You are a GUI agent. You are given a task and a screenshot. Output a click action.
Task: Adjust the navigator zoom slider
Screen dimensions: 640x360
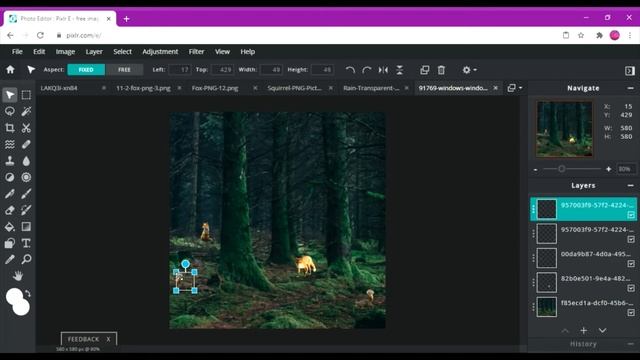point(562,169)
